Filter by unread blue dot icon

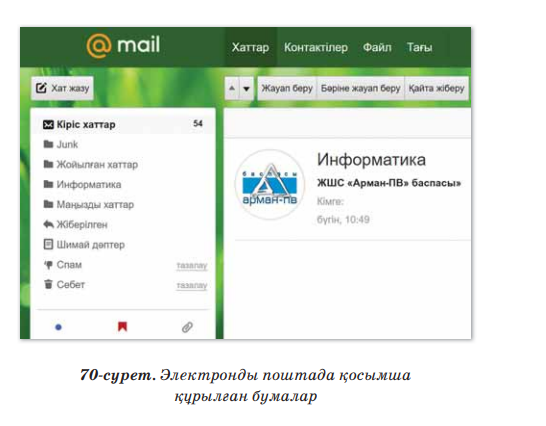coord(58,327)
